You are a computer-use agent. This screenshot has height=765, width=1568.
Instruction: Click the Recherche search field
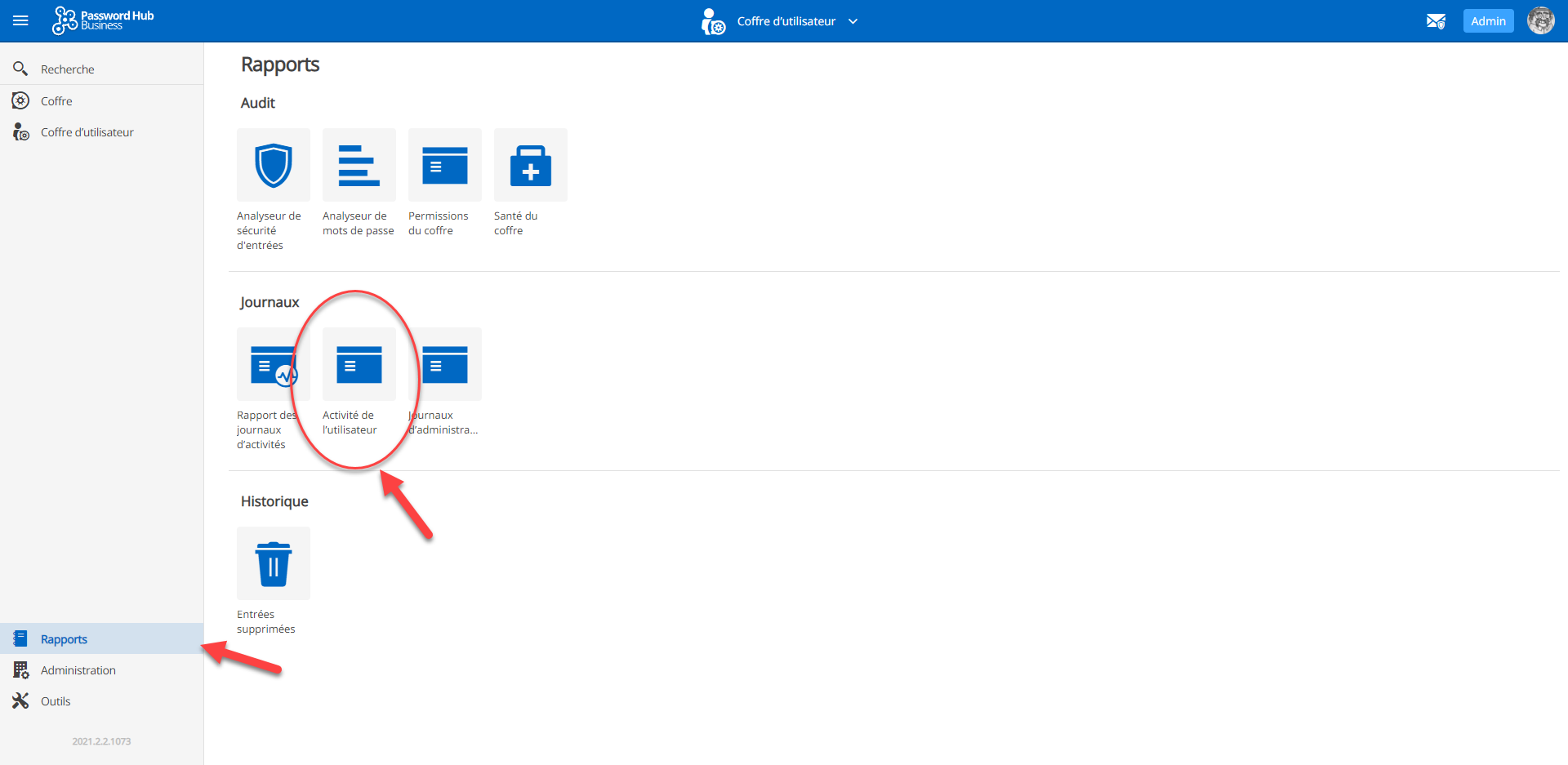coord(68,69)
